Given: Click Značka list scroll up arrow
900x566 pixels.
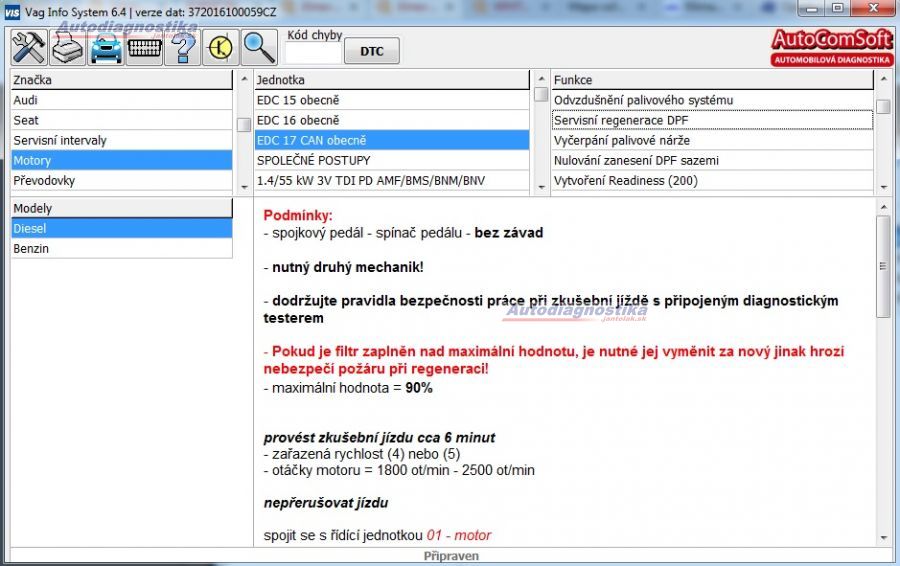Looking at the screenshot, I should coord(244,78).
